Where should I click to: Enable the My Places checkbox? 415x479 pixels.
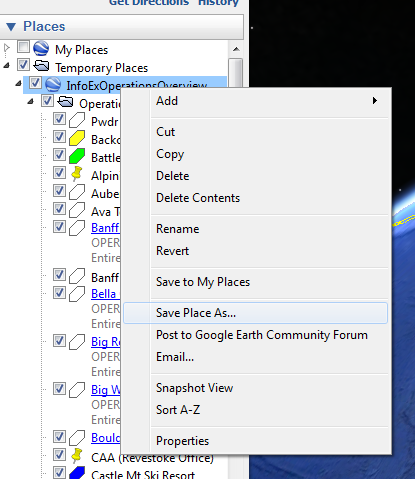coord(23,47)
